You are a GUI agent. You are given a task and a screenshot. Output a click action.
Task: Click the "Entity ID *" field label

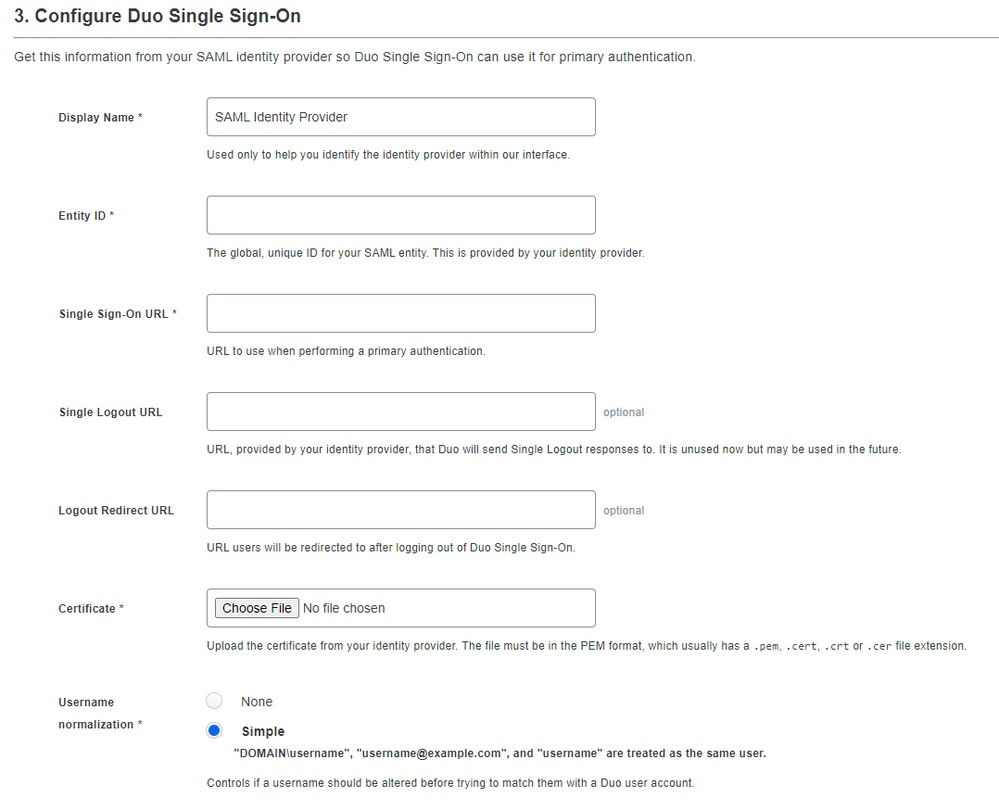(86, 216)
